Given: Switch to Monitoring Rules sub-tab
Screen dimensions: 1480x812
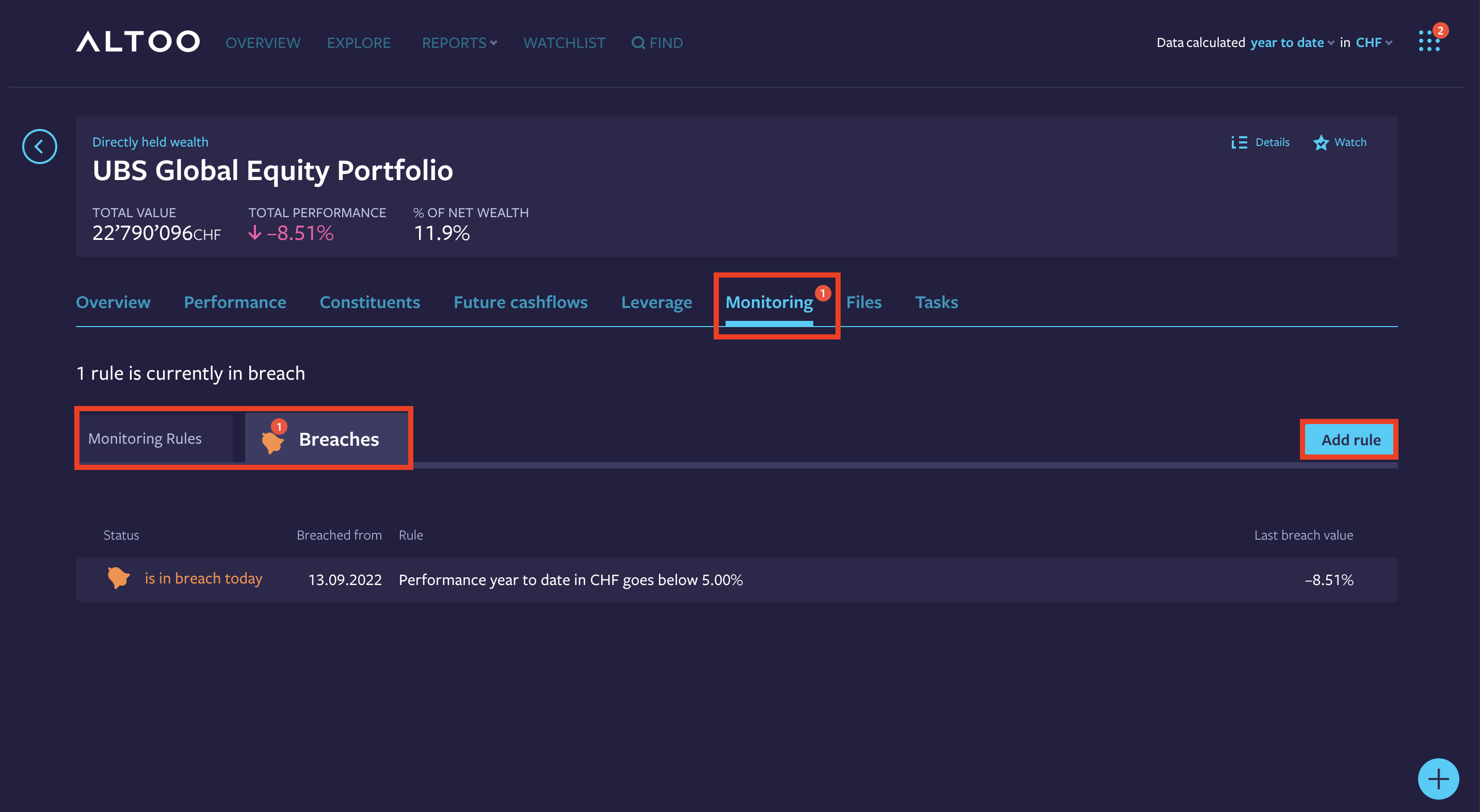Looking at the screenshot, I should click(x=156, y=438).
